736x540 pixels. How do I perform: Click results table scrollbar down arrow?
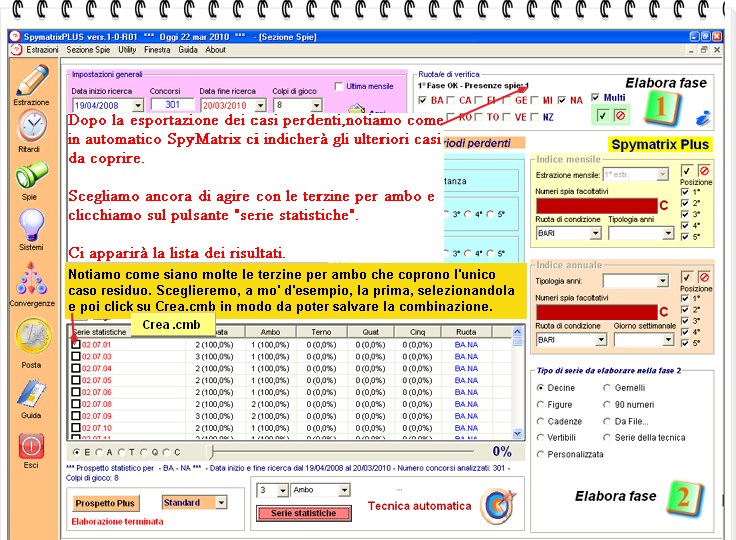click(517, 433)
